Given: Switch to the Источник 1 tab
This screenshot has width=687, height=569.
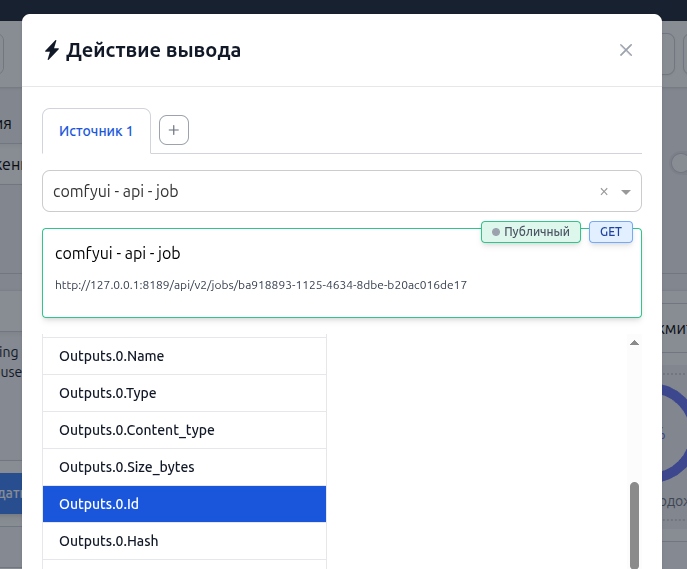Looking at the screenshot, I should tap(96, 131).
